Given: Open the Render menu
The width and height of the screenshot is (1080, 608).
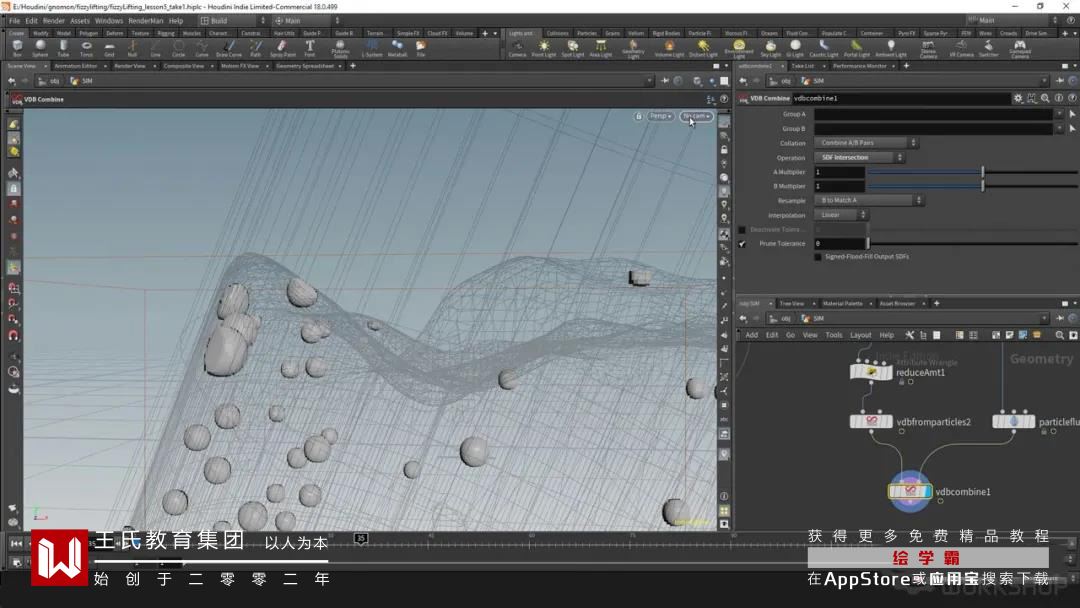Looking at the screenshot, I should pyautogui.click(x=54, y=20).
